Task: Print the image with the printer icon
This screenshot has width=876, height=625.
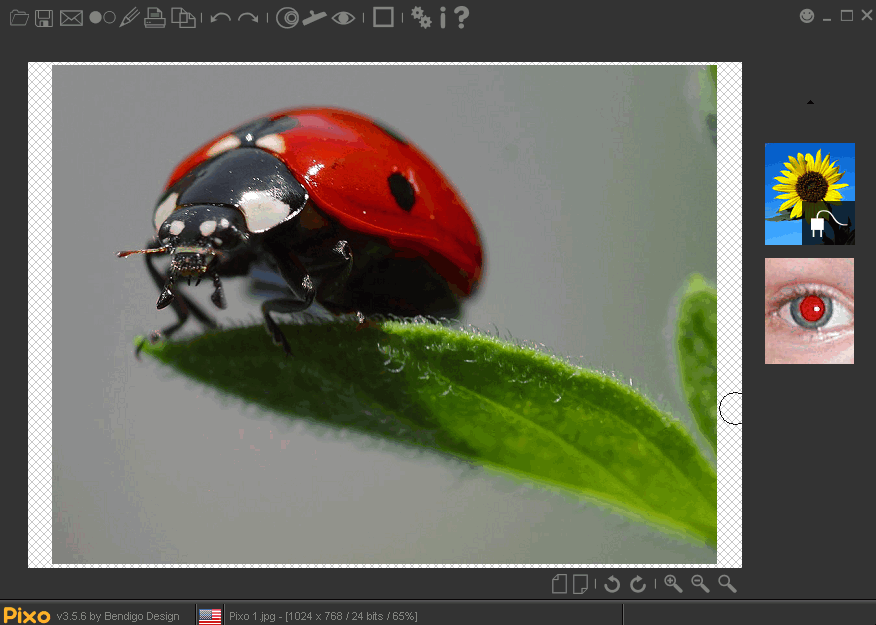Action: (x=155, y=18)
